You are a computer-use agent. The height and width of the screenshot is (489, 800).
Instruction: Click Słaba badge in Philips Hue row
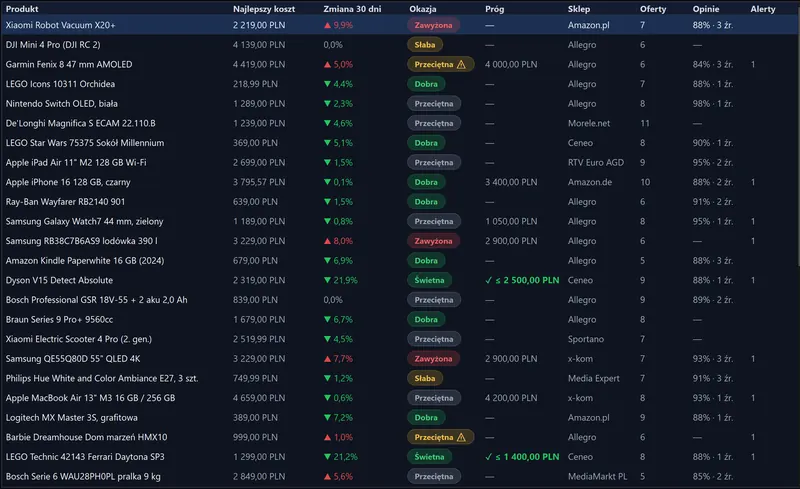pyautogui.click(x=424, y=378)
